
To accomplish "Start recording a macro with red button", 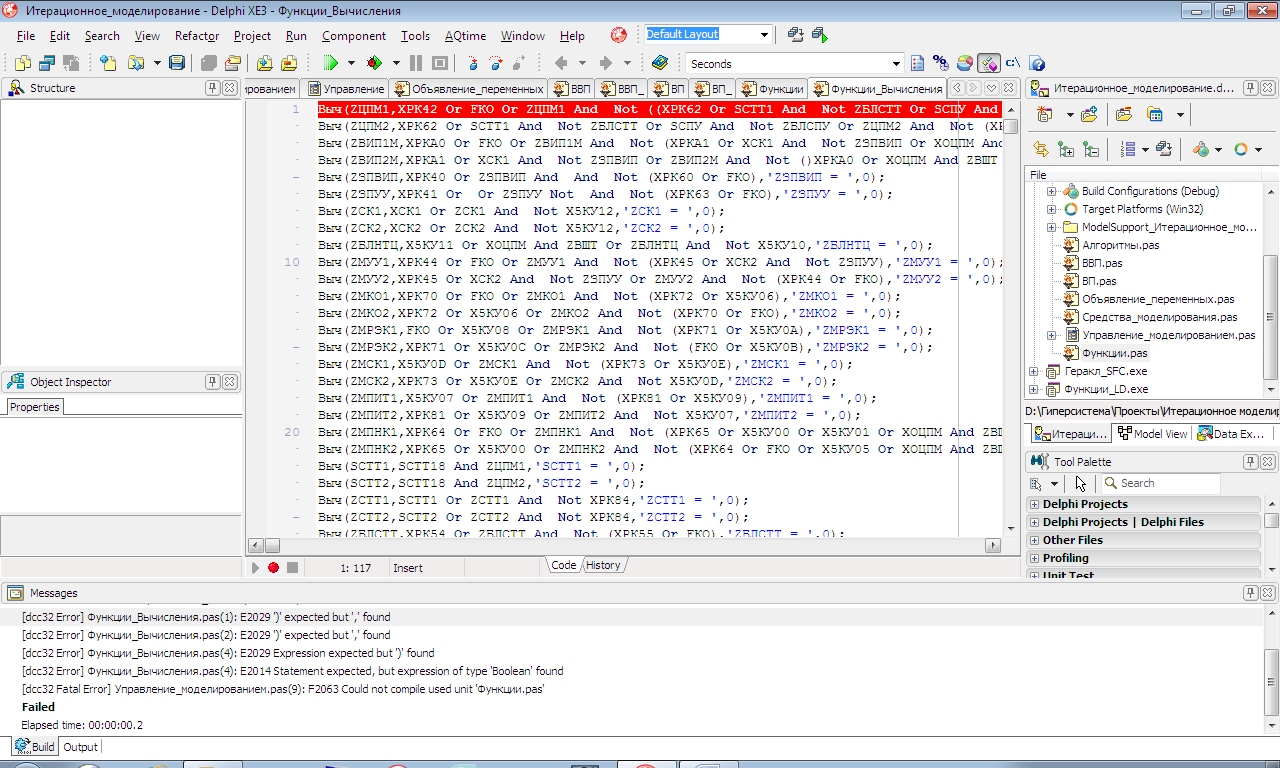I will tap(273, 567).
